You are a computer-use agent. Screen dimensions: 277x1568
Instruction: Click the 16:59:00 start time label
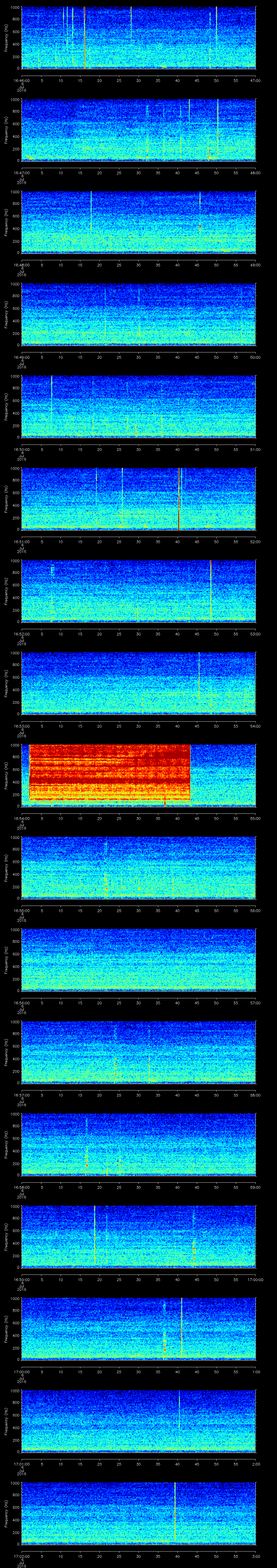point(21,1279)
